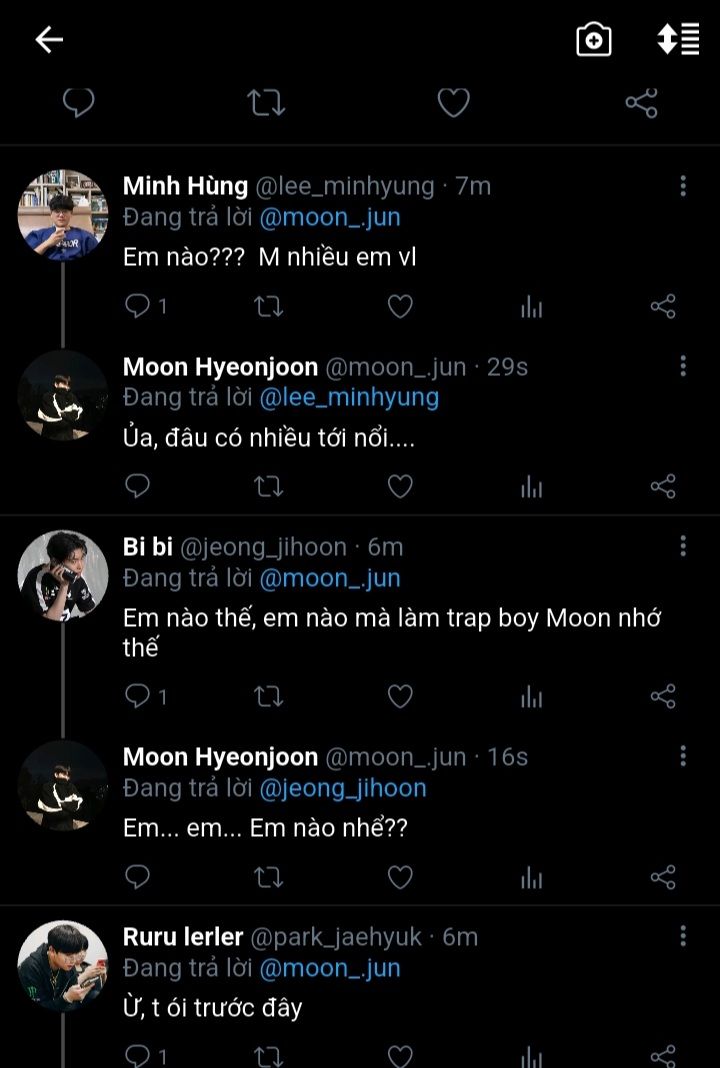
Task: Share the main tweet at top
Action: point(641,102)
